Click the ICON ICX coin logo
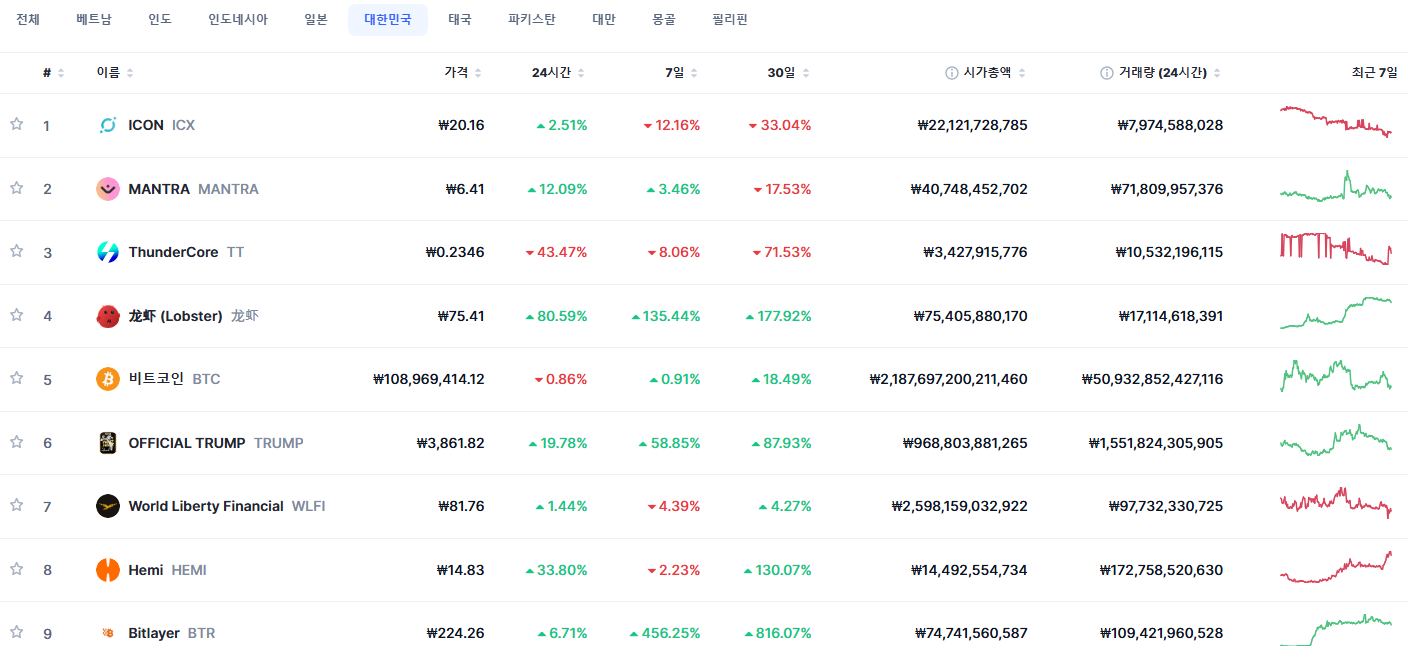 108,125
